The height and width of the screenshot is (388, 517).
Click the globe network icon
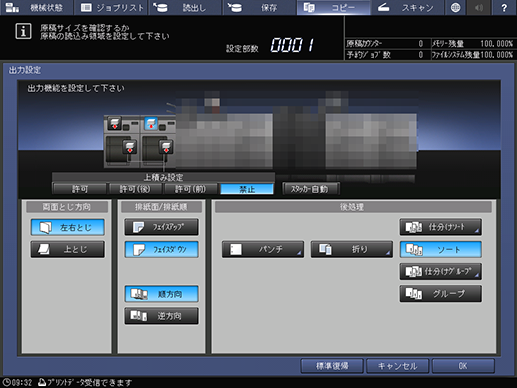tap(455, 7)
